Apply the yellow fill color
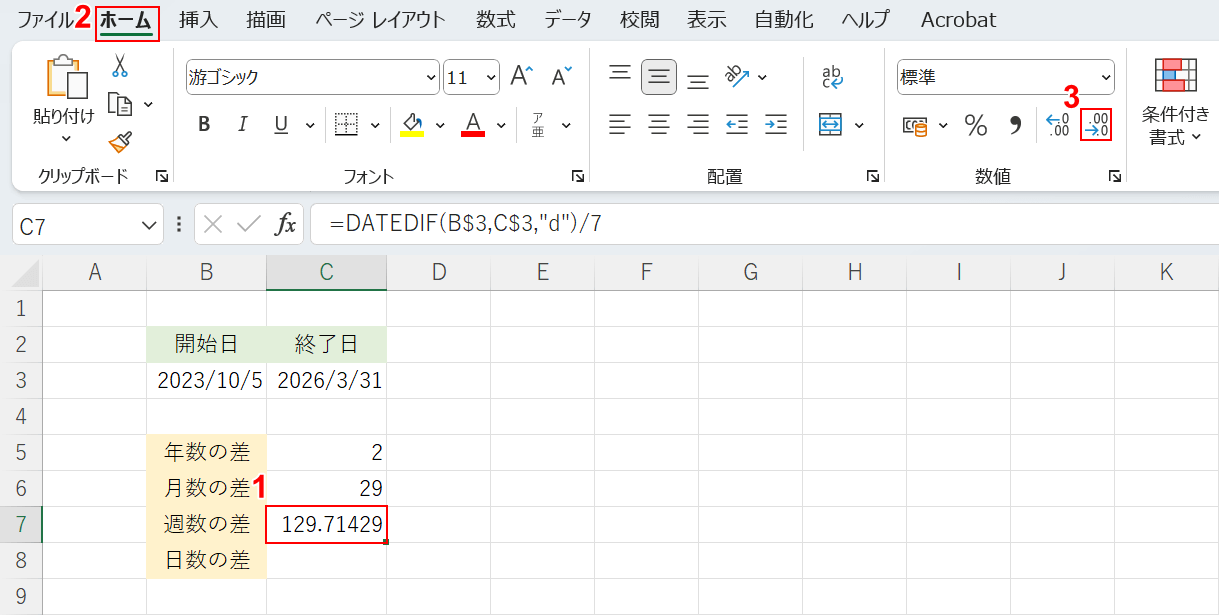 [412, 125]
